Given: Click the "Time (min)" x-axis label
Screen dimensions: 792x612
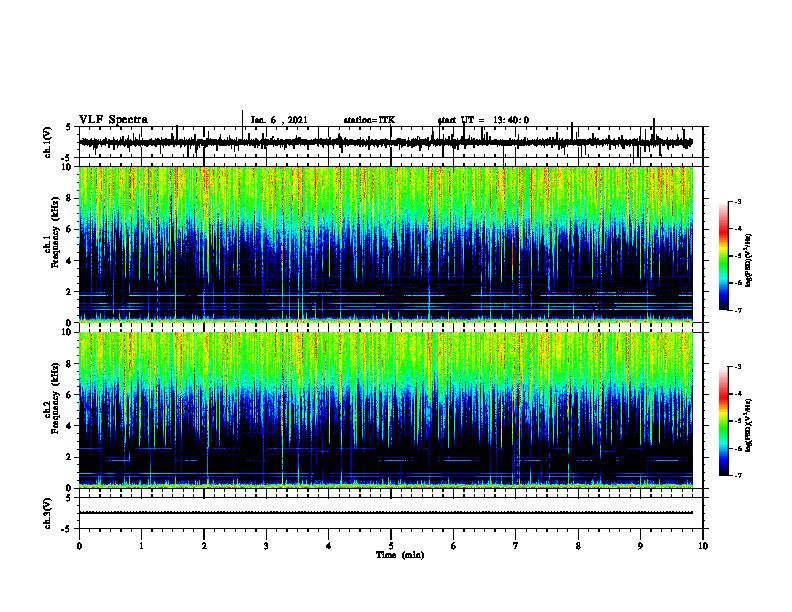Looking at the screenshot, I should pos(400,555).
